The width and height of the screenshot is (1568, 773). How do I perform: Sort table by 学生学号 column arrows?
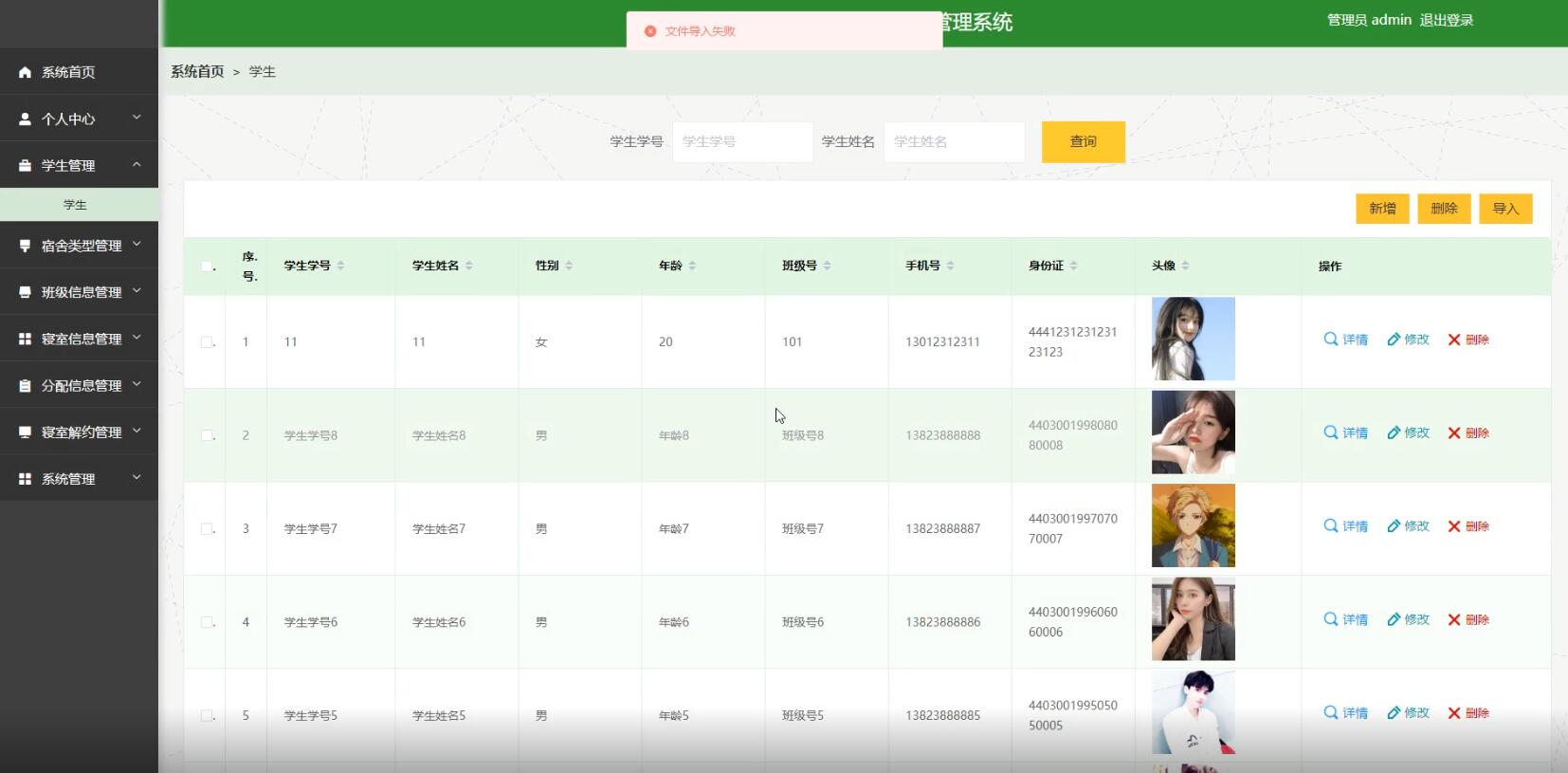point(340,266)
